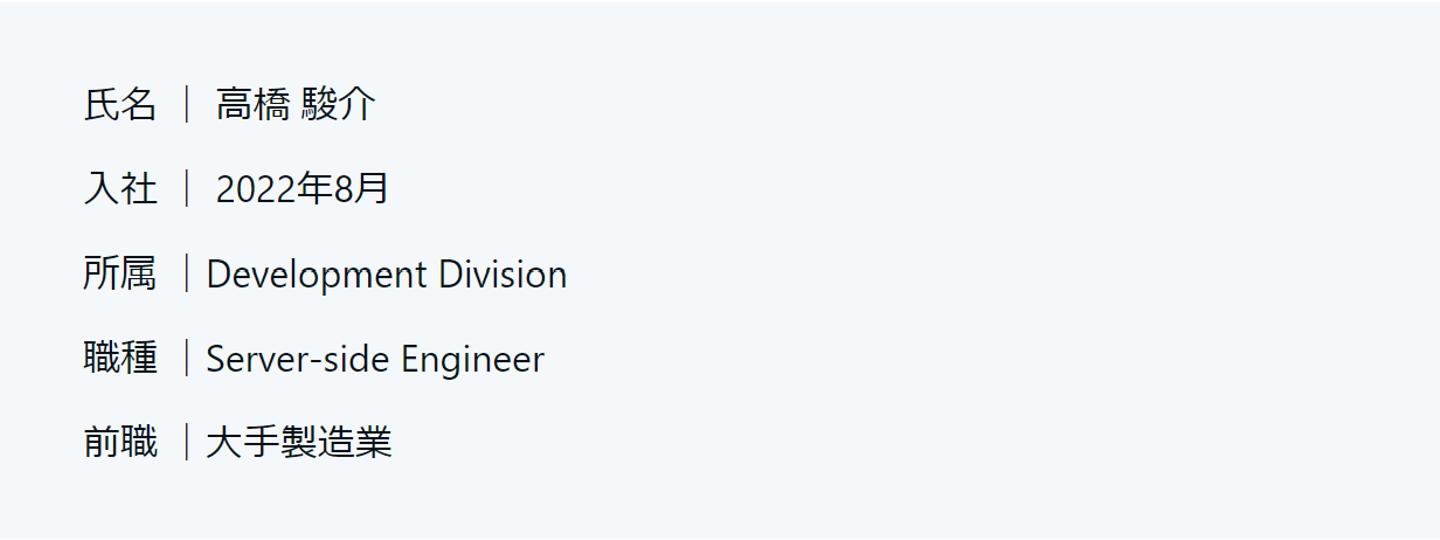Click the red divider beside 氏名
Screen dimensions: 1440x540
pyautogui.click(x=187, y=104)
